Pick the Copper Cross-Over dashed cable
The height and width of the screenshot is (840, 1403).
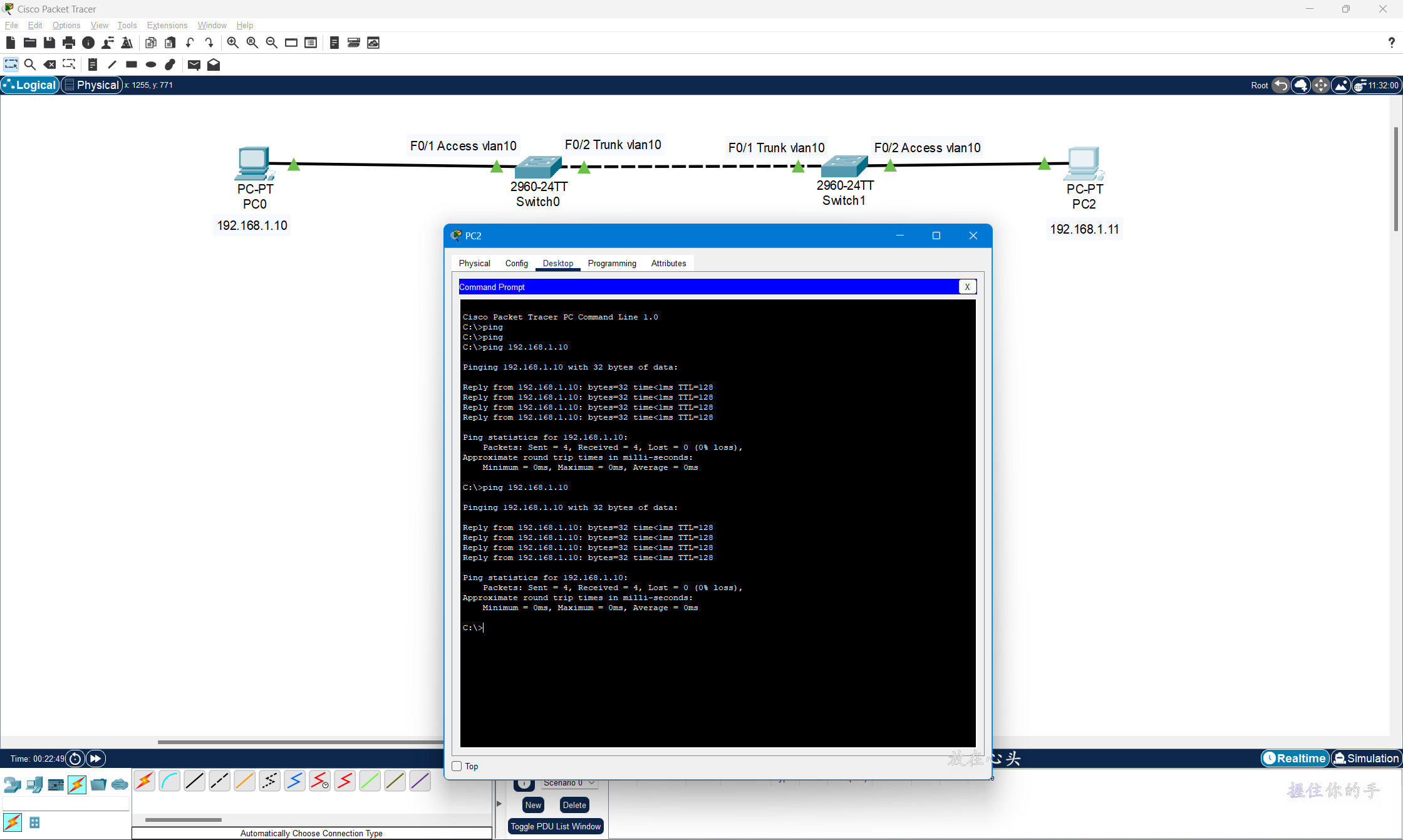[220, 781]
